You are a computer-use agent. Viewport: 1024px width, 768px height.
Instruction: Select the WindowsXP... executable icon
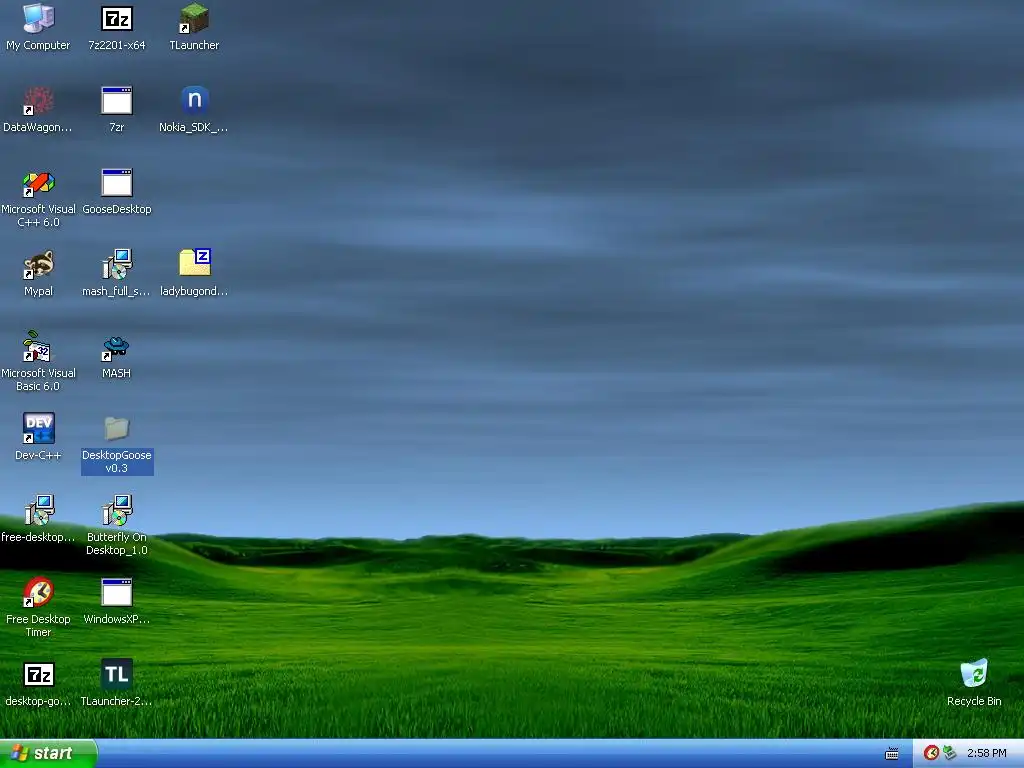tap(117, 592)
